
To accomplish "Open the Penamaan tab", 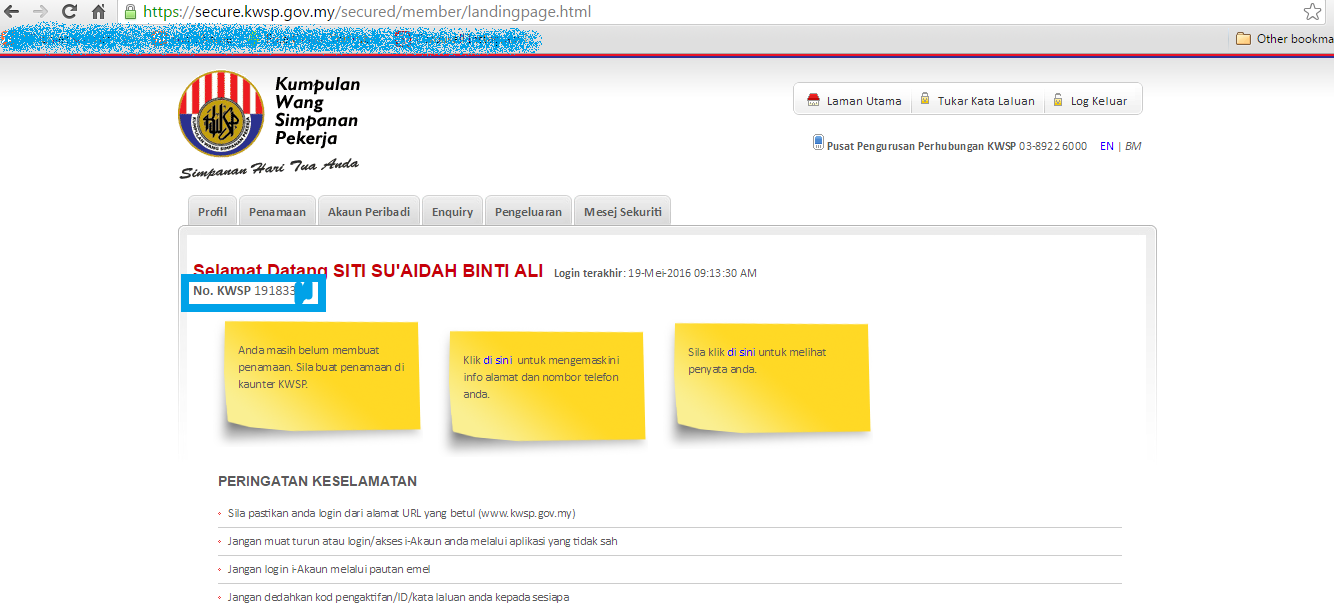I will [277, 211].
